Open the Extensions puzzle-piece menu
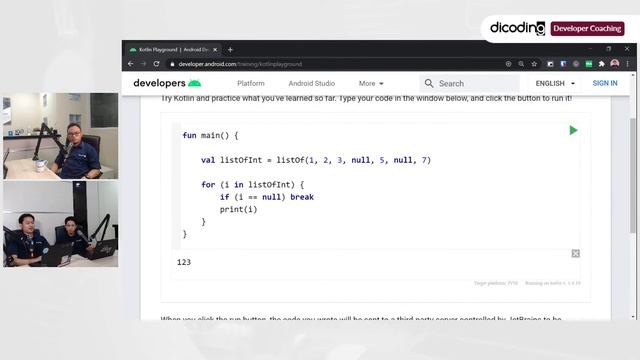This screenshot has height=360, width=640. tap(601, 64)
